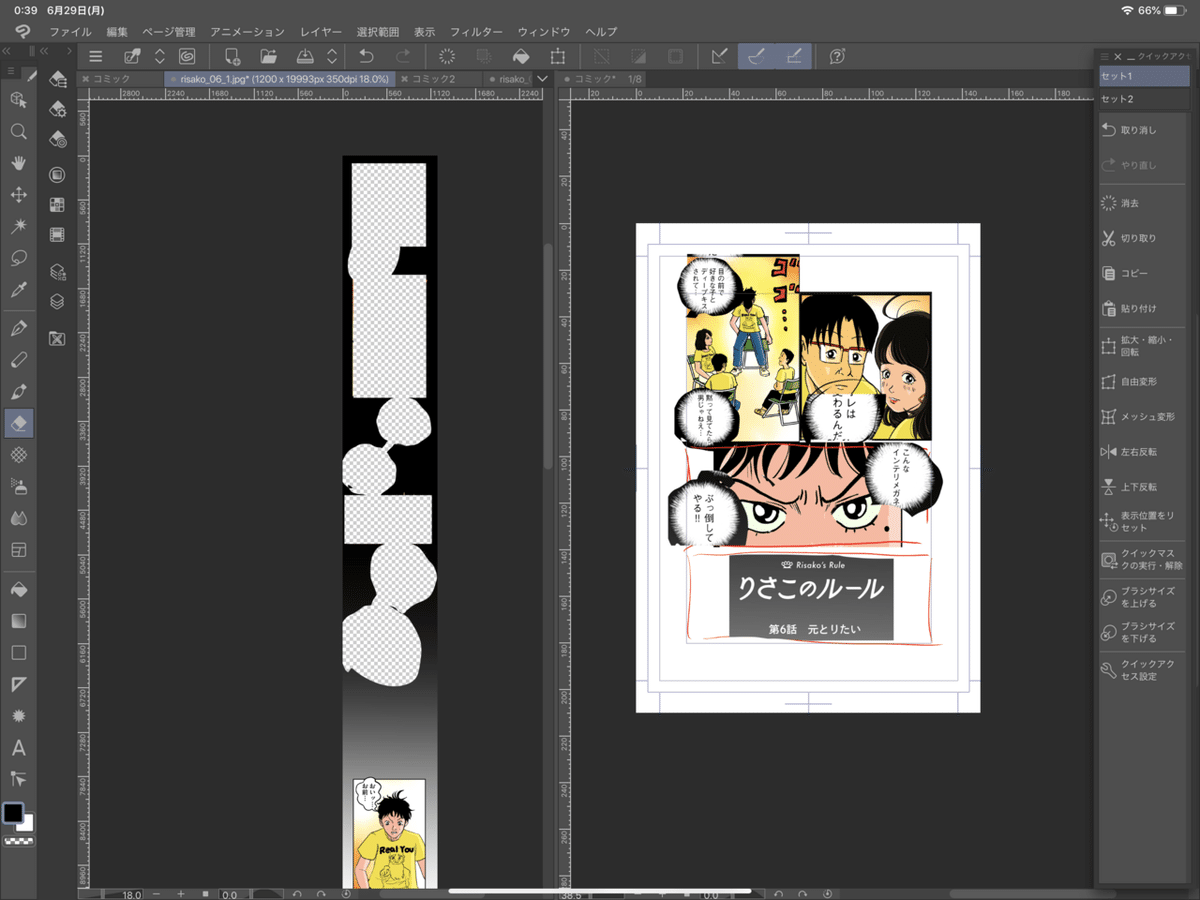1200x900 pixels.
Task: Open the ファイル menu
Action: point(70,32)
